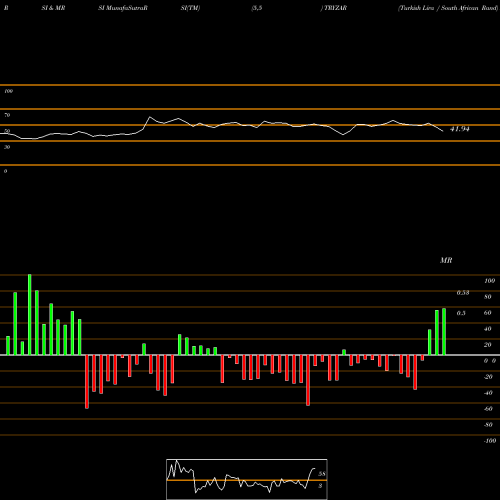The width and height of the screenshot is (500, 500).
Task: Click the MR axis label 80
Action: pos(488,297)
